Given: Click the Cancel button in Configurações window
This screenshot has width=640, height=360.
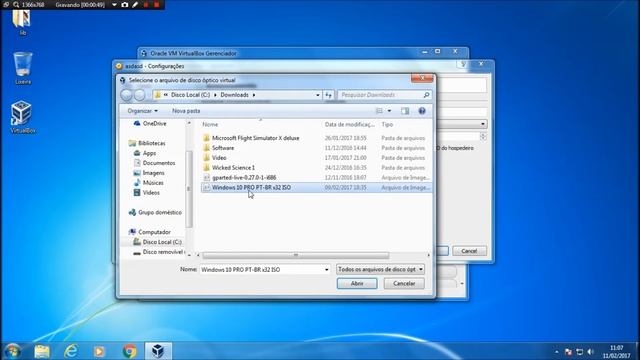Looking at the screenshot, I should tap(469, 251).
